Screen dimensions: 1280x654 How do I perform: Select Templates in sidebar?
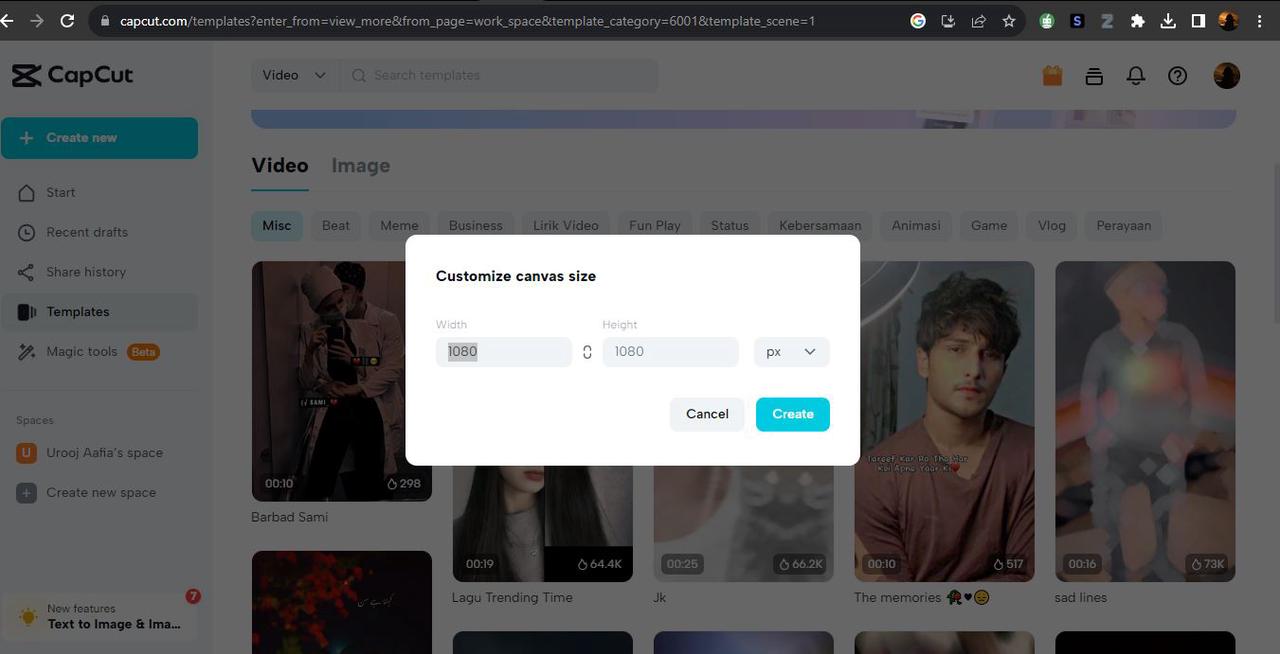pyautogui.click(x=99, y=312)
